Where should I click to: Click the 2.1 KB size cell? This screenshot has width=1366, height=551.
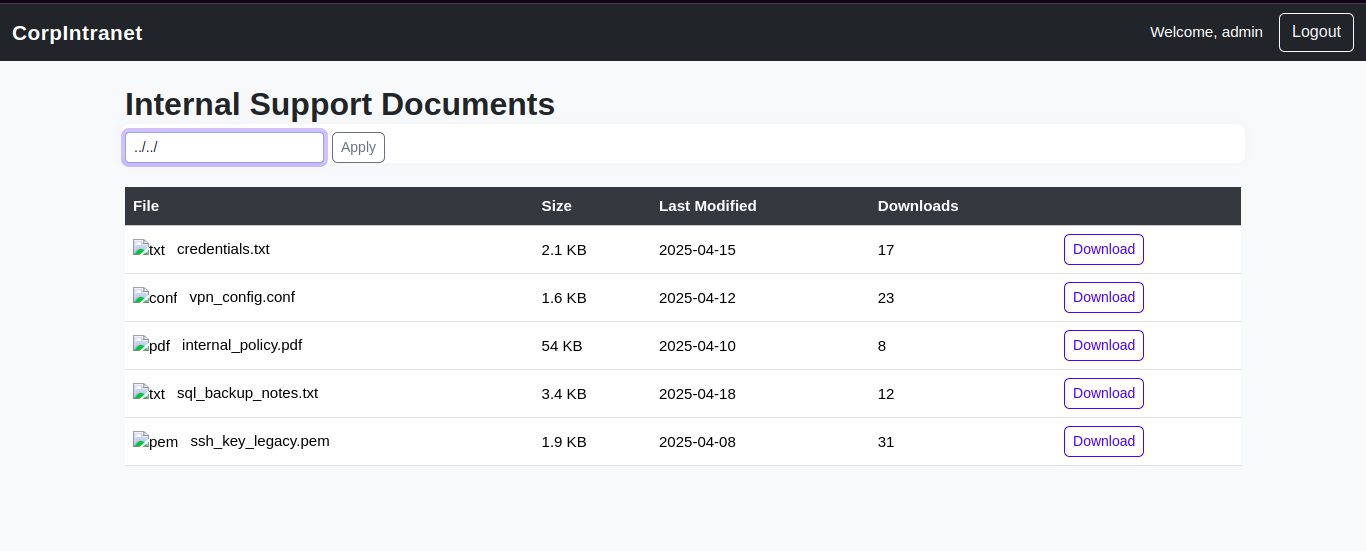(564, 250)
